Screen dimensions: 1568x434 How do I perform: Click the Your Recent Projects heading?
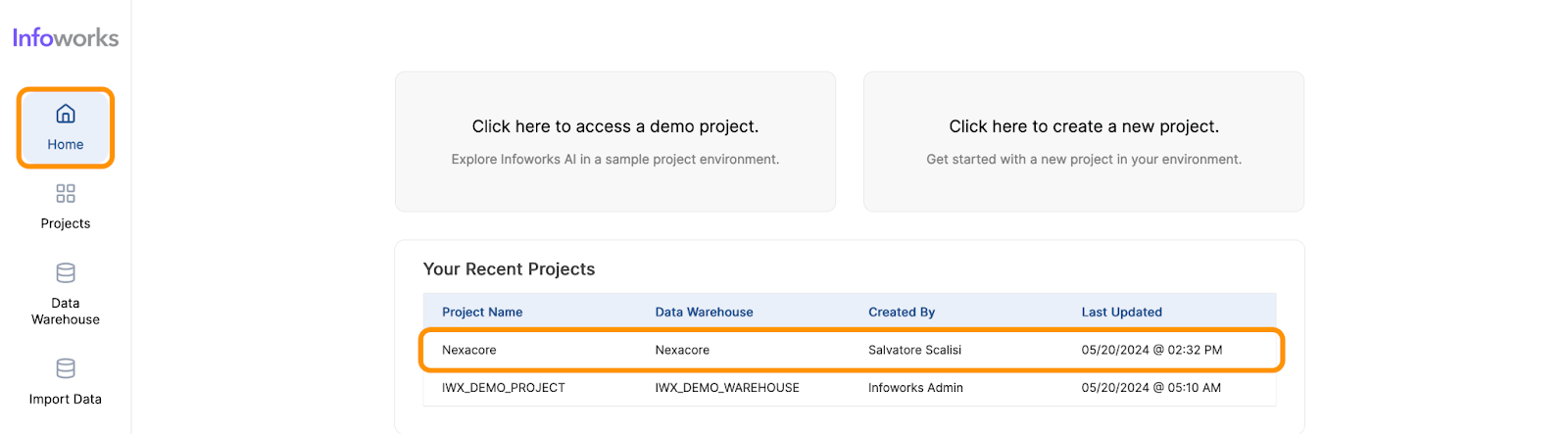(509, 269)
